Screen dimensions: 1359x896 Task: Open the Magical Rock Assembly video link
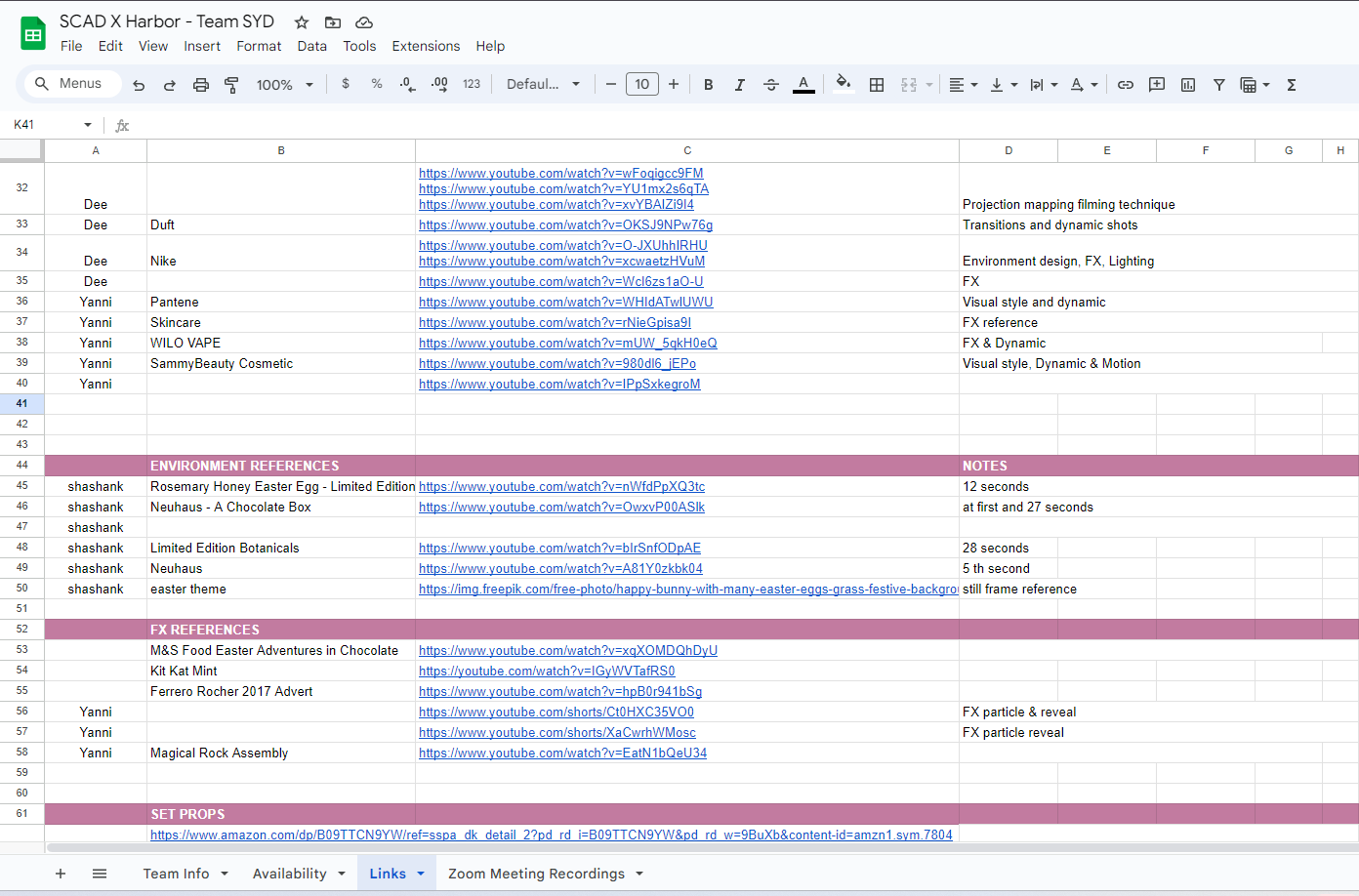coord(563,753)
